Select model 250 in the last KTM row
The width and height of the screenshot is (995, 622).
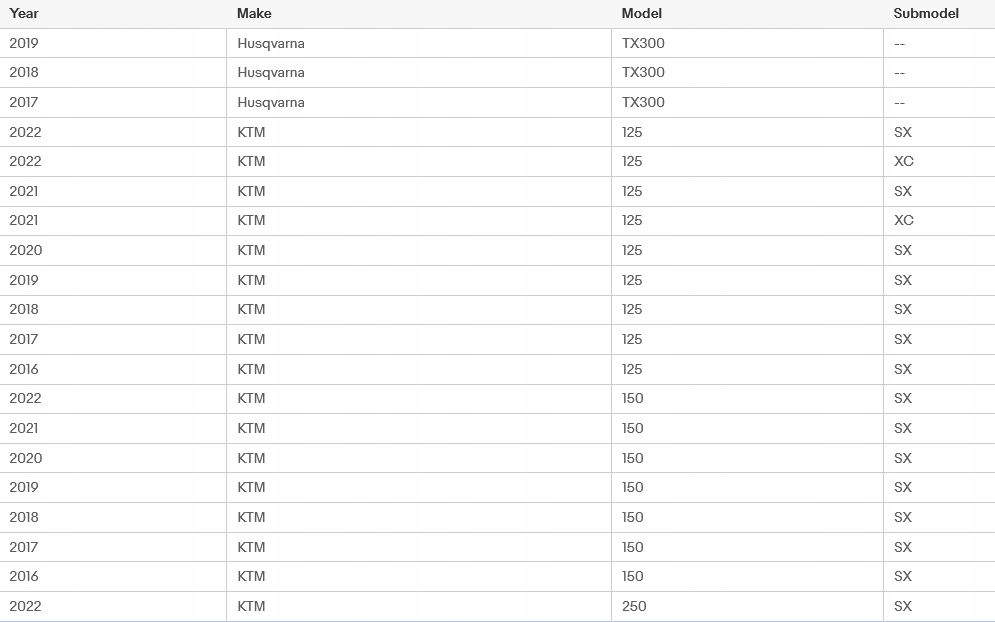click(634, 606)
